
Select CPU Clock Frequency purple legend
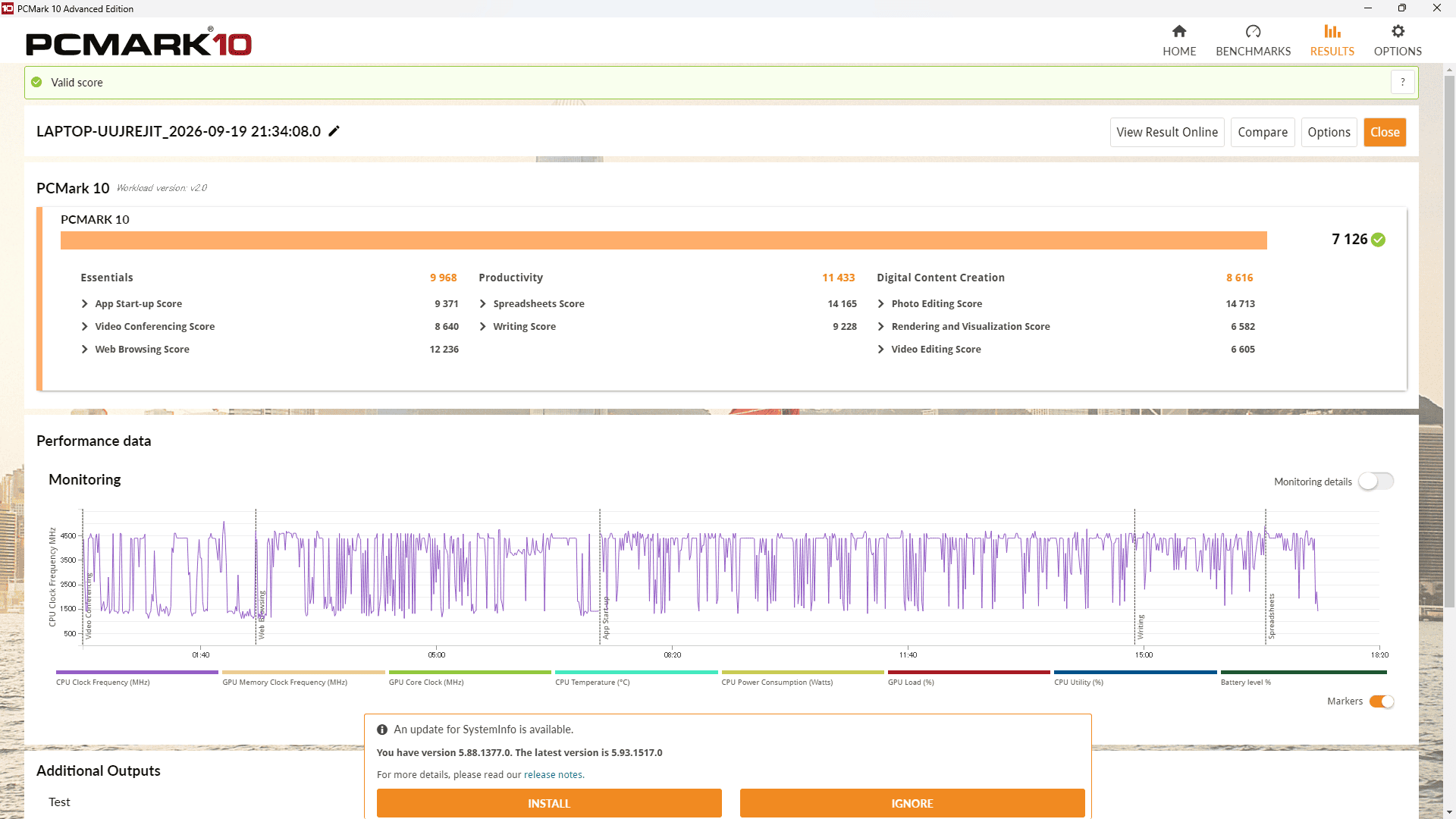tap(136, 678)
